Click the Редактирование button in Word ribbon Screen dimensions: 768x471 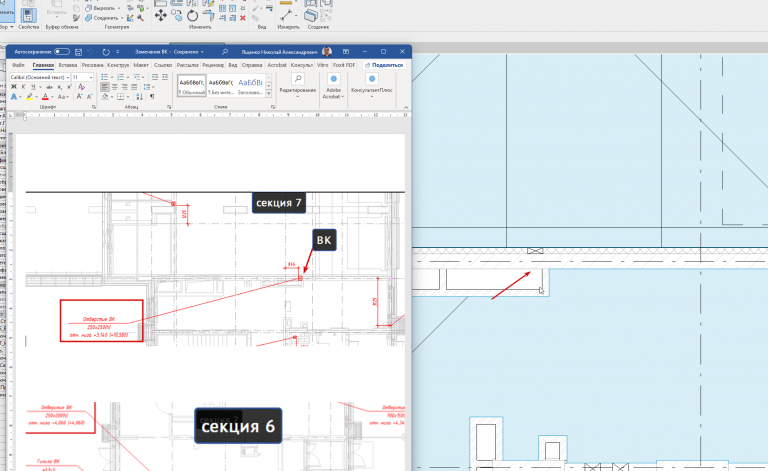tap(297, 85)
